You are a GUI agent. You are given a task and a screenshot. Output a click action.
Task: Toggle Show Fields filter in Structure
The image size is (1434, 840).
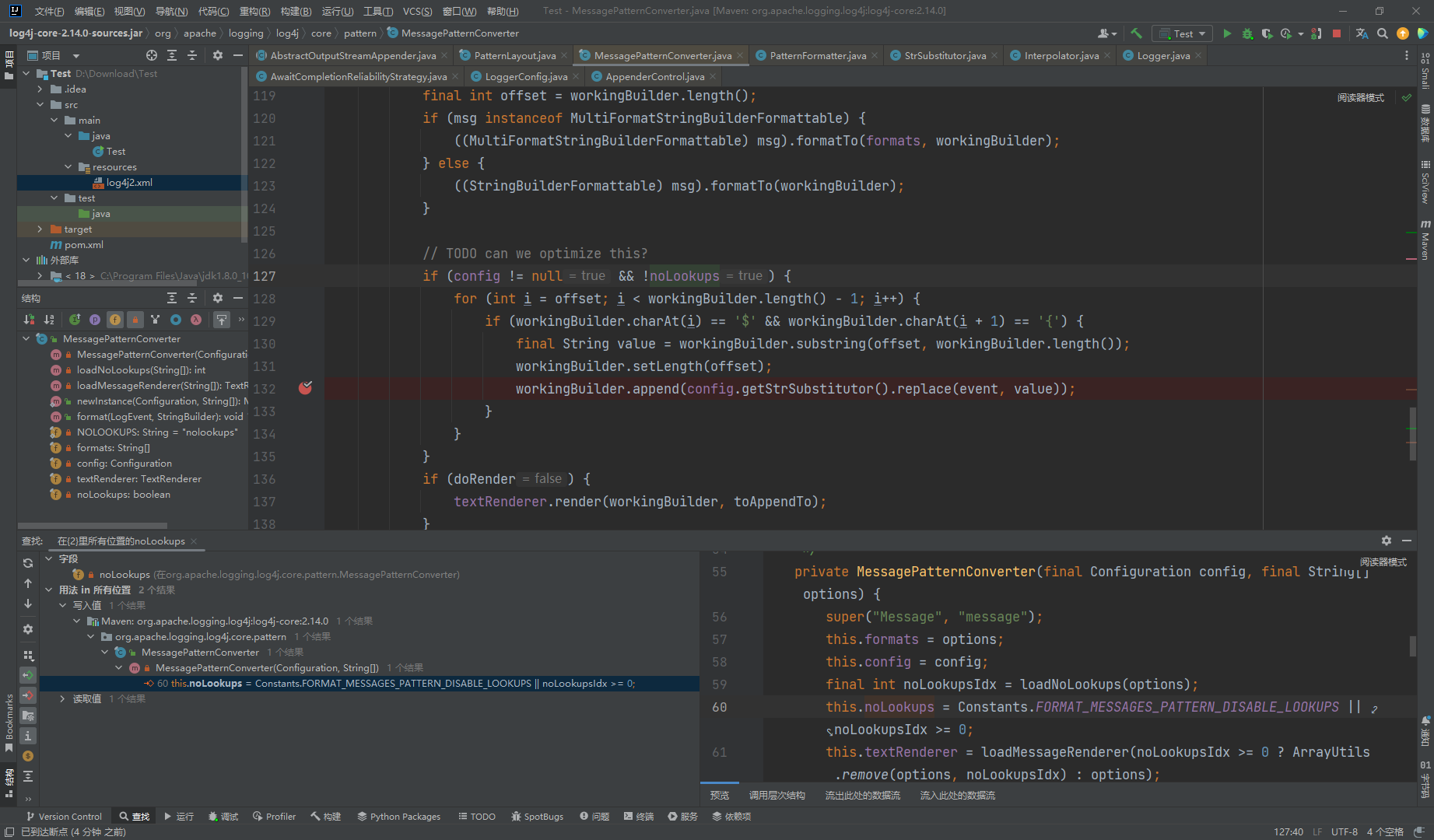tap(115, 320)
